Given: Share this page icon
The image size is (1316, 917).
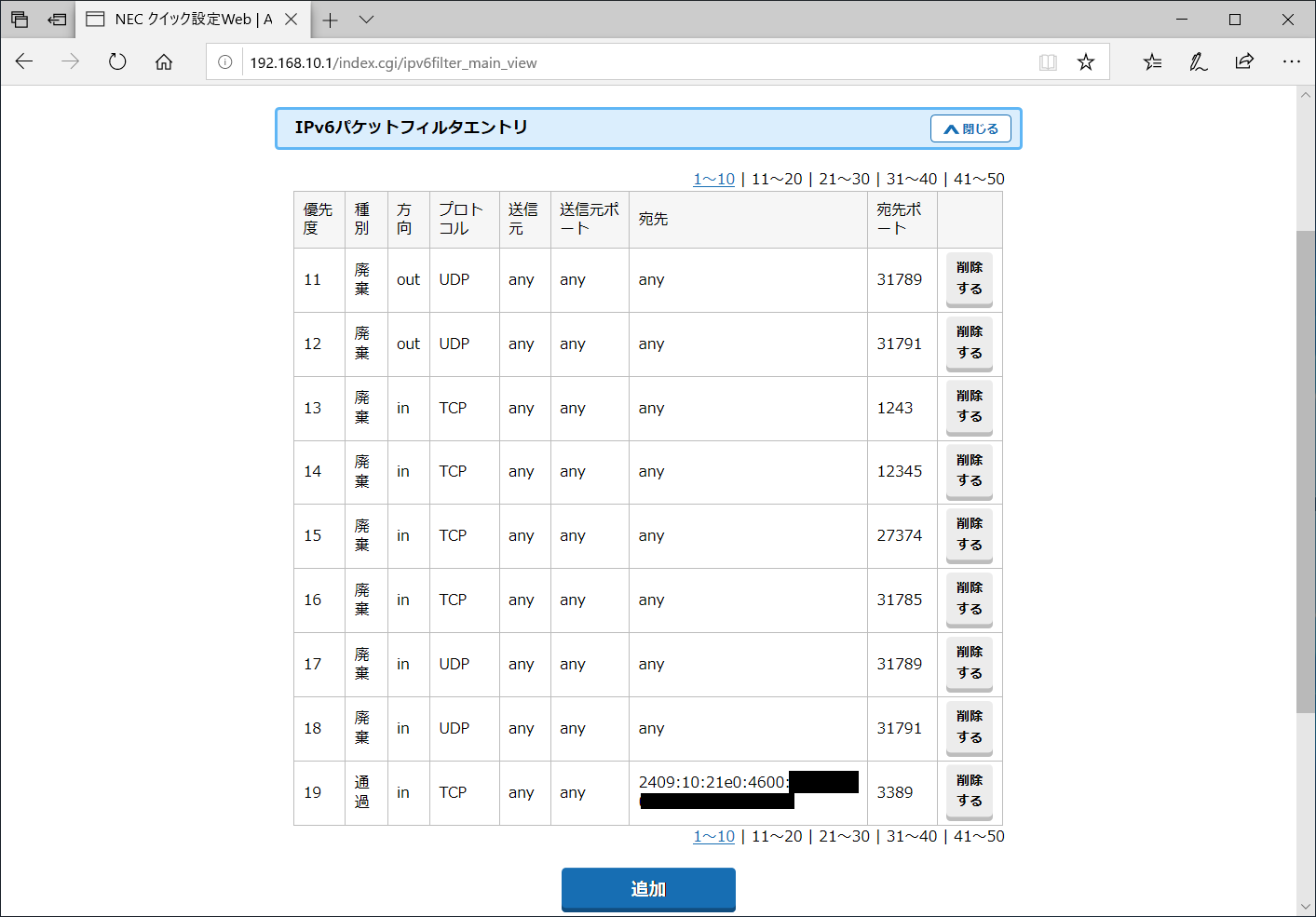Looking at the screenshot, I should (x=1244, y=62).
